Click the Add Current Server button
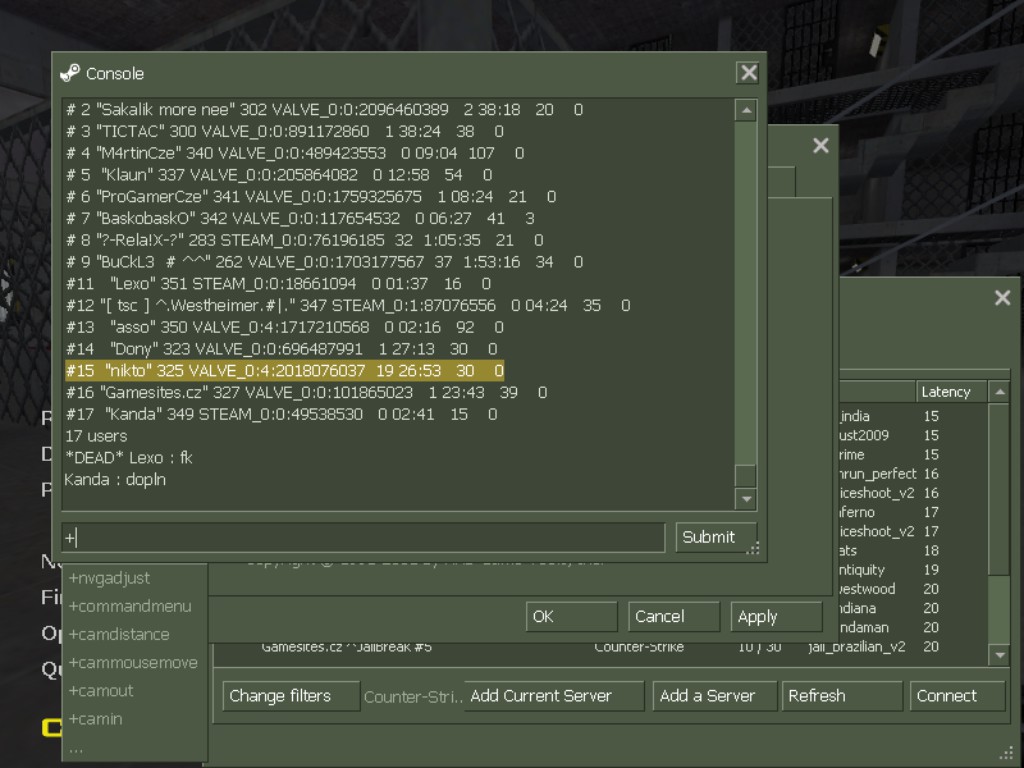 coord(554,696)
